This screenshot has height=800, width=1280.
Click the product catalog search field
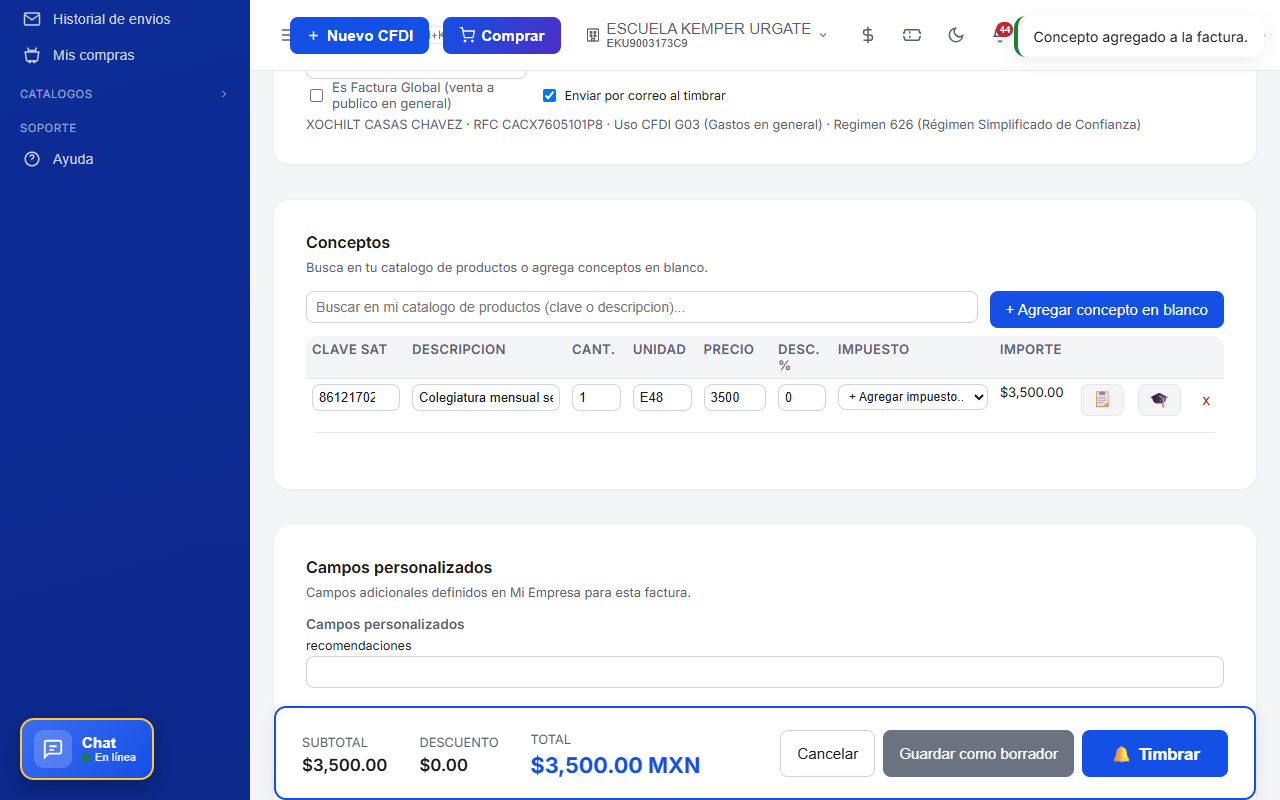(642, 307)
